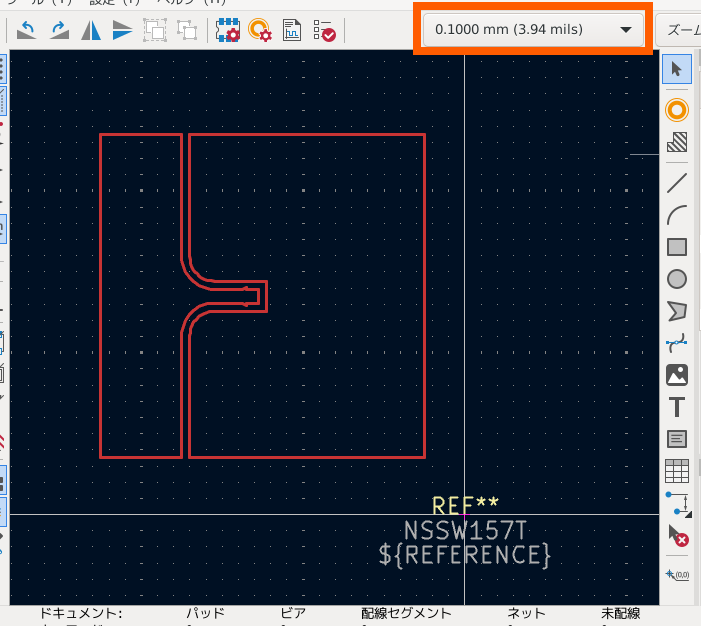
Task: Select the set anchor origin tool
Action: coord(678,574)
